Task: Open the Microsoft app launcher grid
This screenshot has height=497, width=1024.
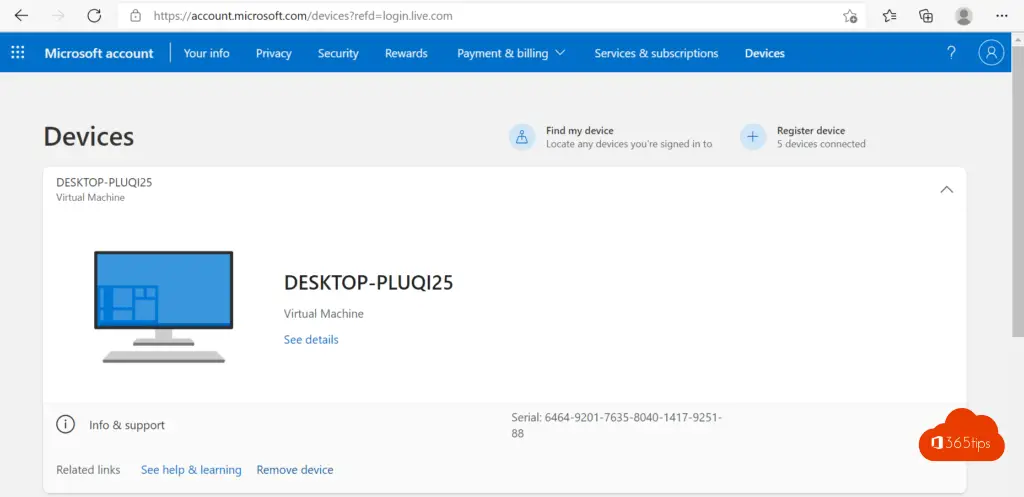Action: coord(18,53)
